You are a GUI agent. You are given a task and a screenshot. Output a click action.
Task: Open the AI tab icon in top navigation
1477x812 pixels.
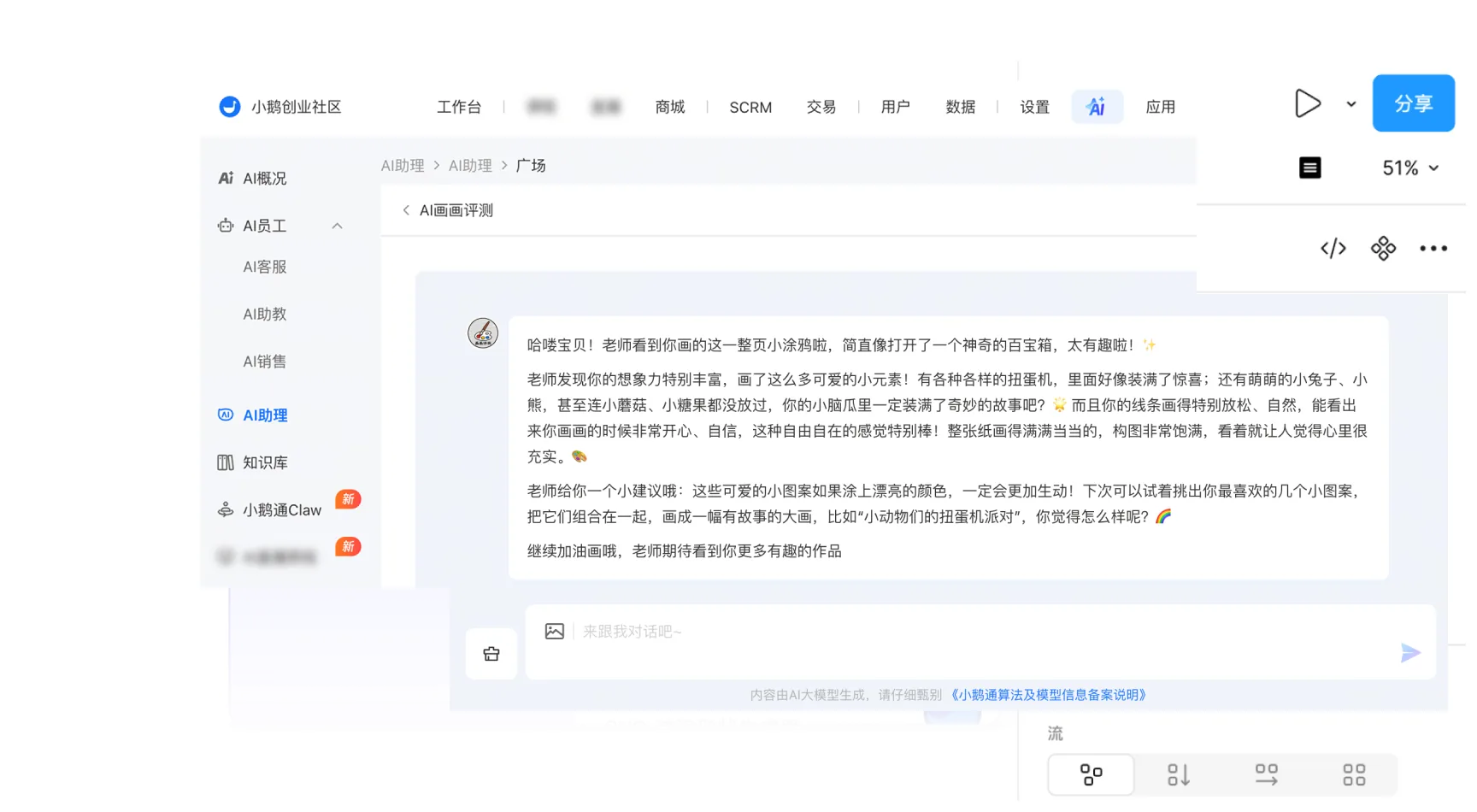coord(1097,107)
